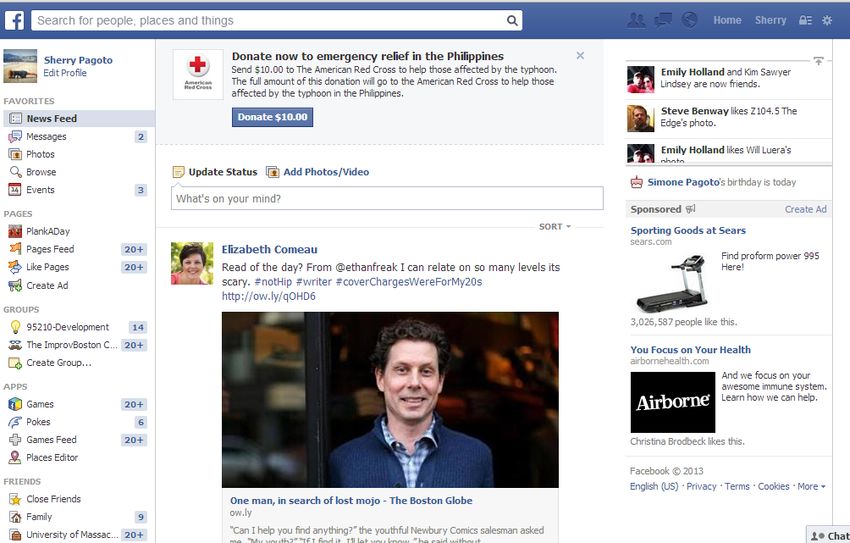
Task: Click the Terms footer link
Action: (x=737, y=487)
